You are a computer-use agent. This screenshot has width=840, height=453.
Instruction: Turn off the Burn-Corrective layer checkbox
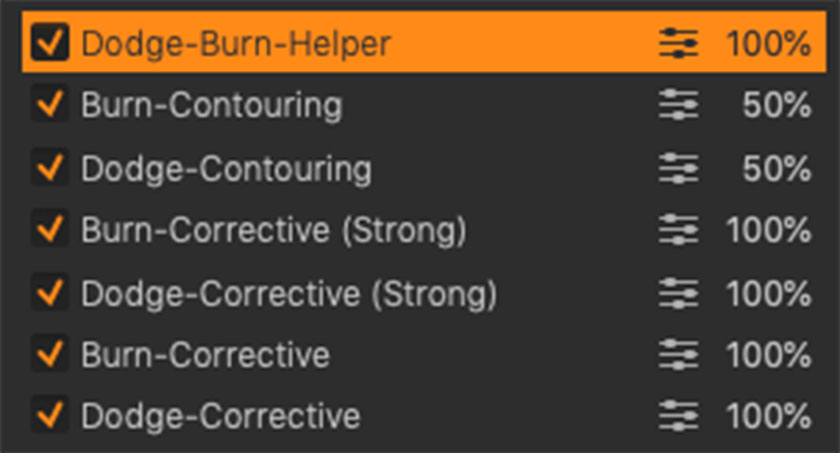pyautogui.click(x=50, y=354)
